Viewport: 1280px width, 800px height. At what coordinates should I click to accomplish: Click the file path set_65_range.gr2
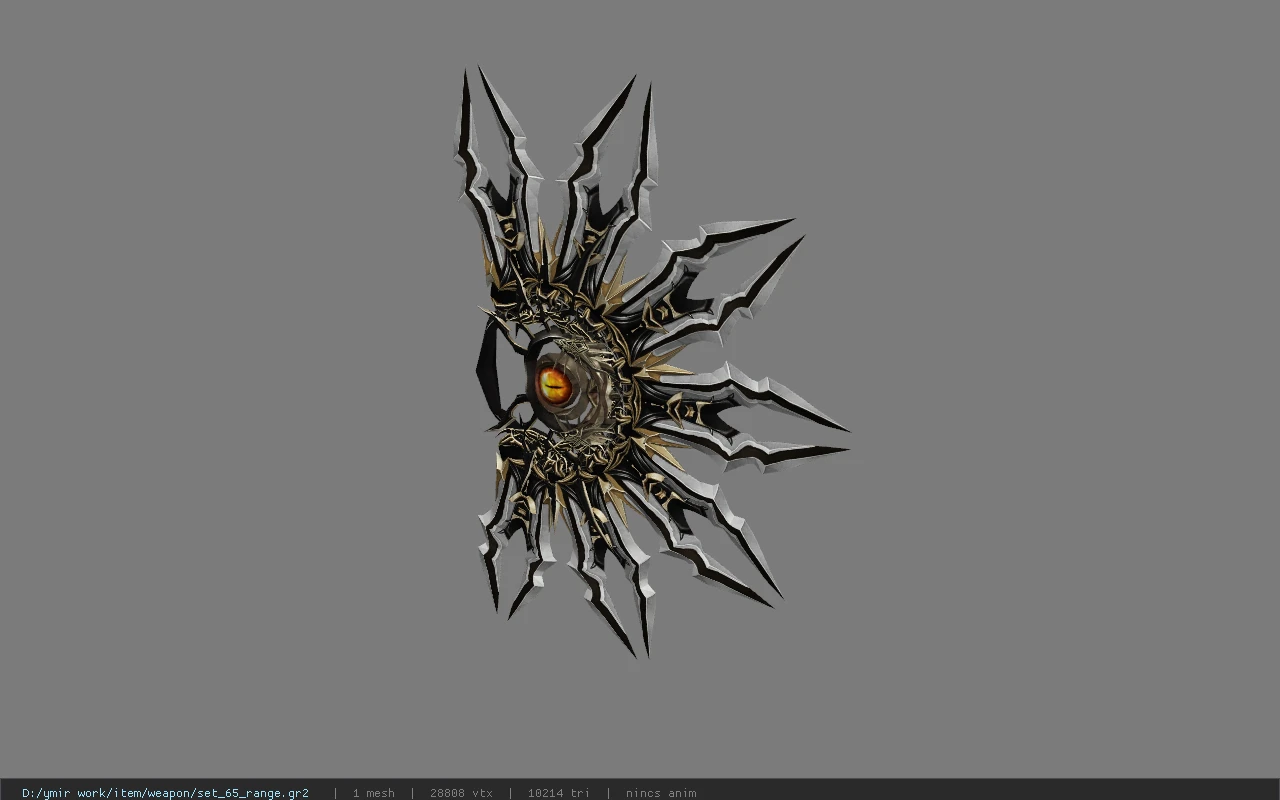coord(165,793)
